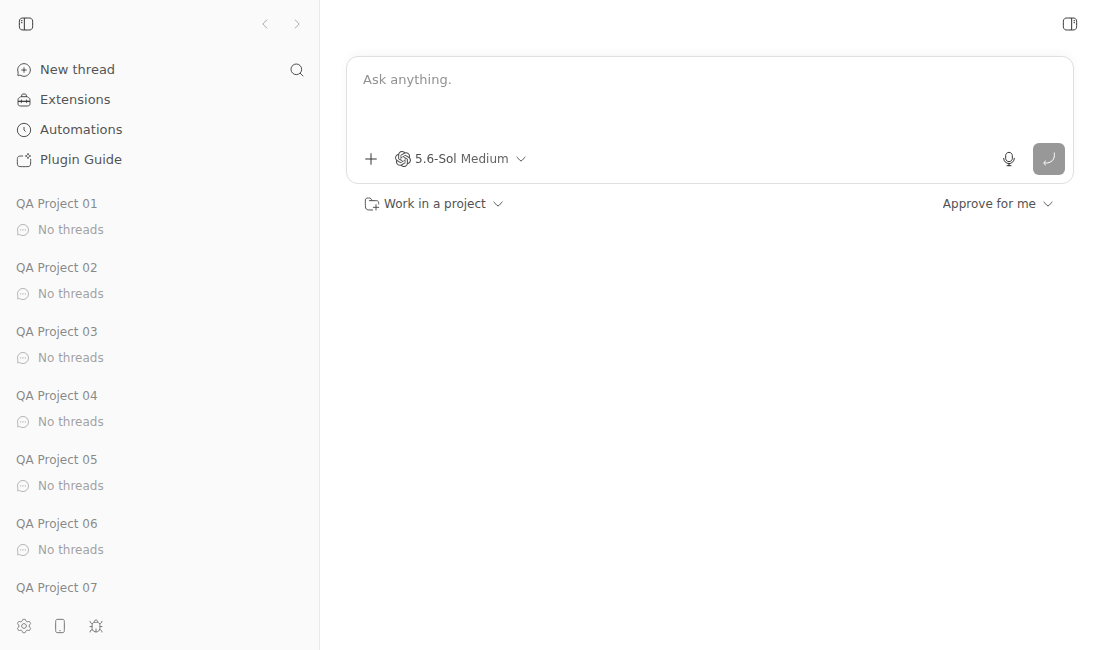Click No threads under QA Project 04

pos(60,421)
